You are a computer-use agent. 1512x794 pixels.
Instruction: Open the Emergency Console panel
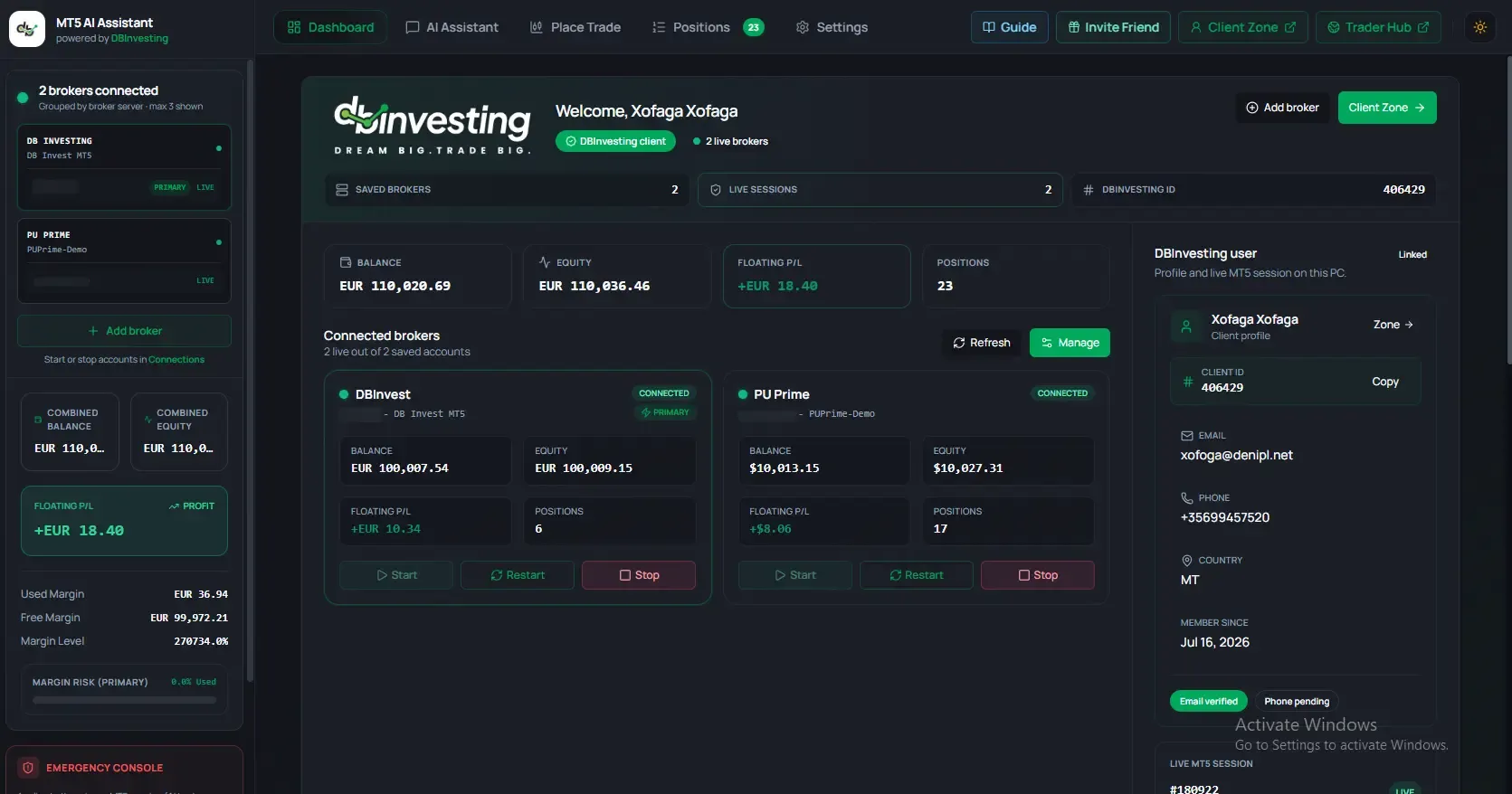pyautogui.click(x=124, y=770)
